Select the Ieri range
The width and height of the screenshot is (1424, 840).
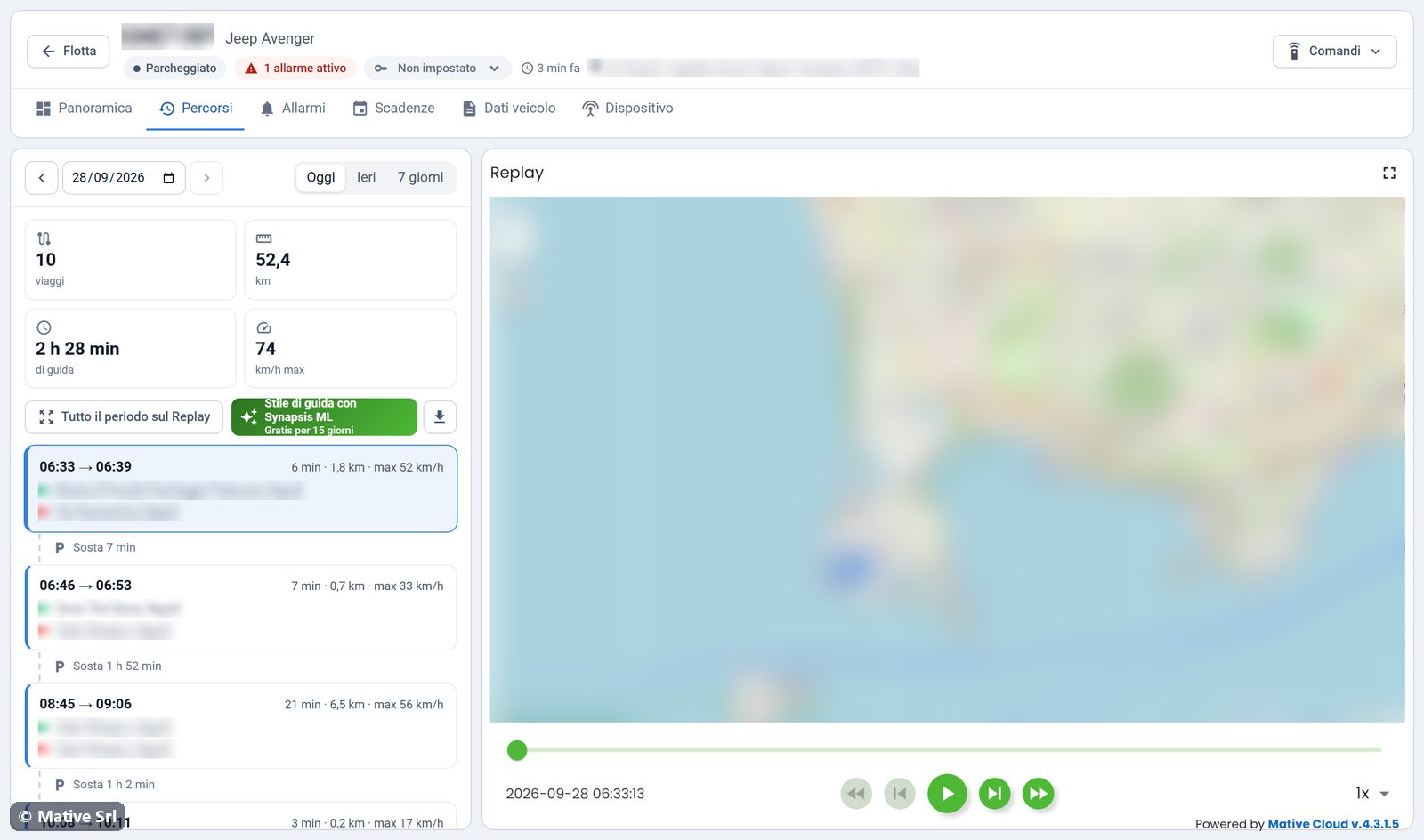[x=367, y=178]
